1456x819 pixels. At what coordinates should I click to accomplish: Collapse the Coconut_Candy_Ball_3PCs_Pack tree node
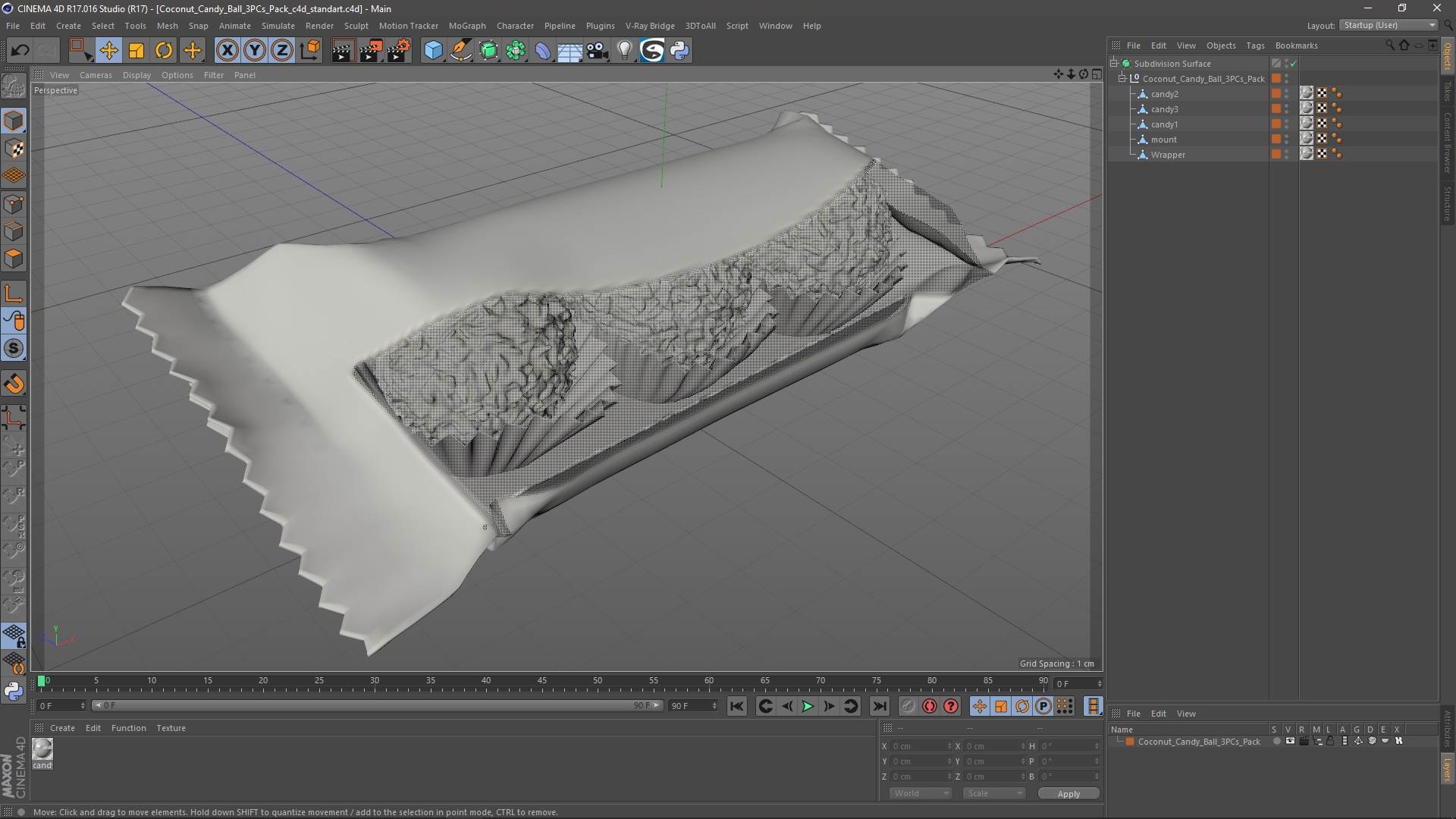pyautogui.click(x=1122, y=79)
